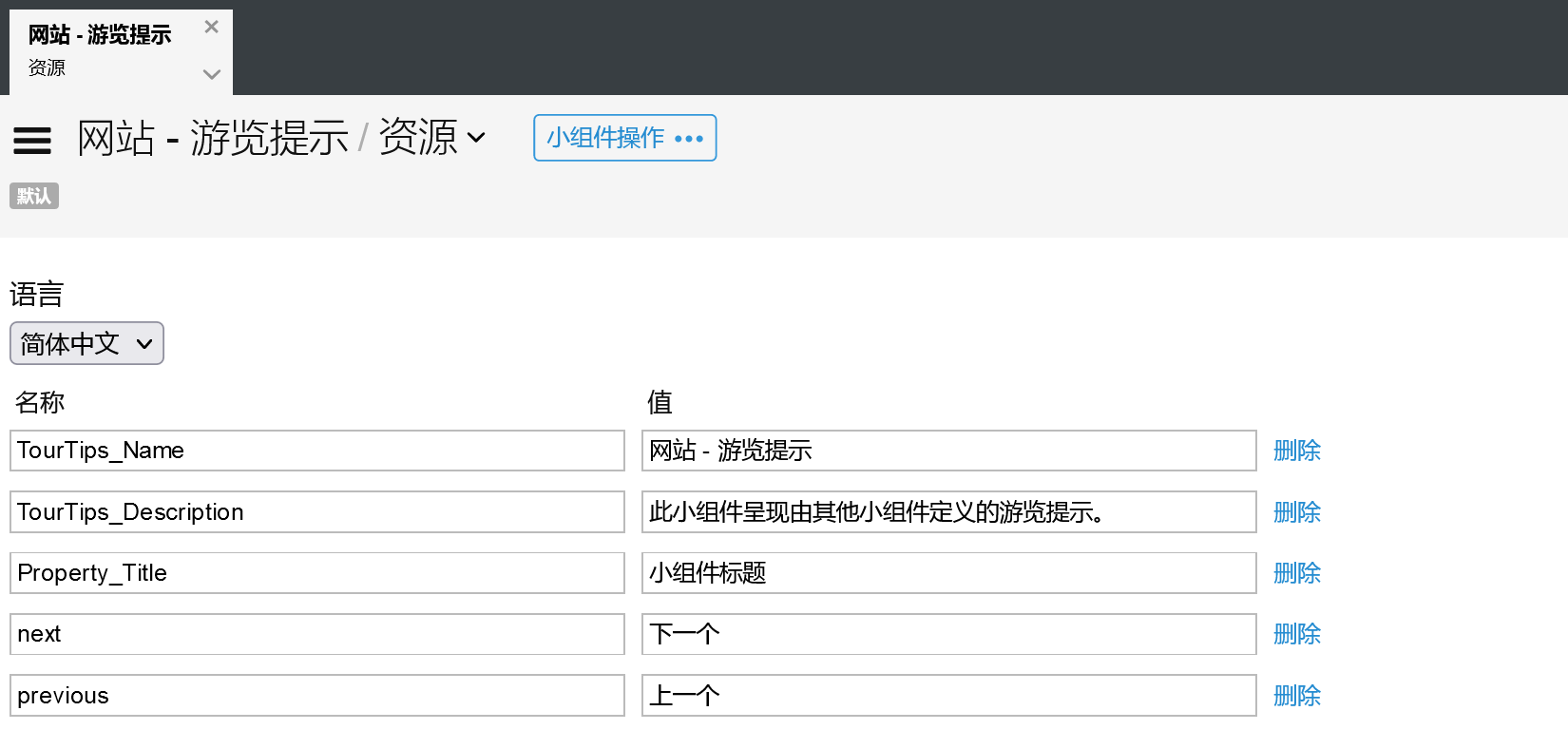Edit the 小组件标题 value field
This screenshot has height=730, width=1568.
click(x=948, y=573)
